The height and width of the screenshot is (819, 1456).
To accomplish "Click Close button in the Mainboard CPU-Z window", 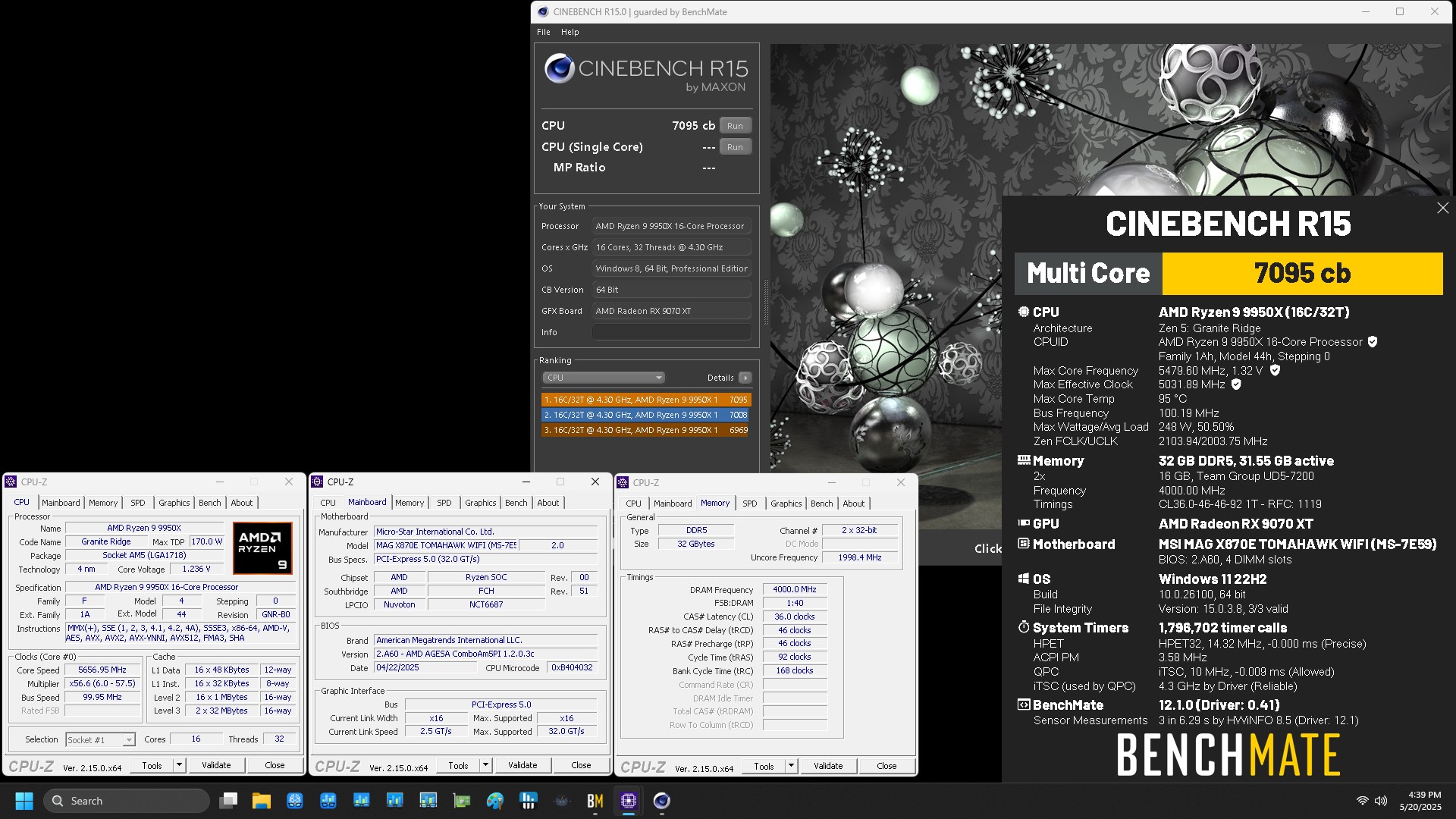I will [x=581, y=765].
